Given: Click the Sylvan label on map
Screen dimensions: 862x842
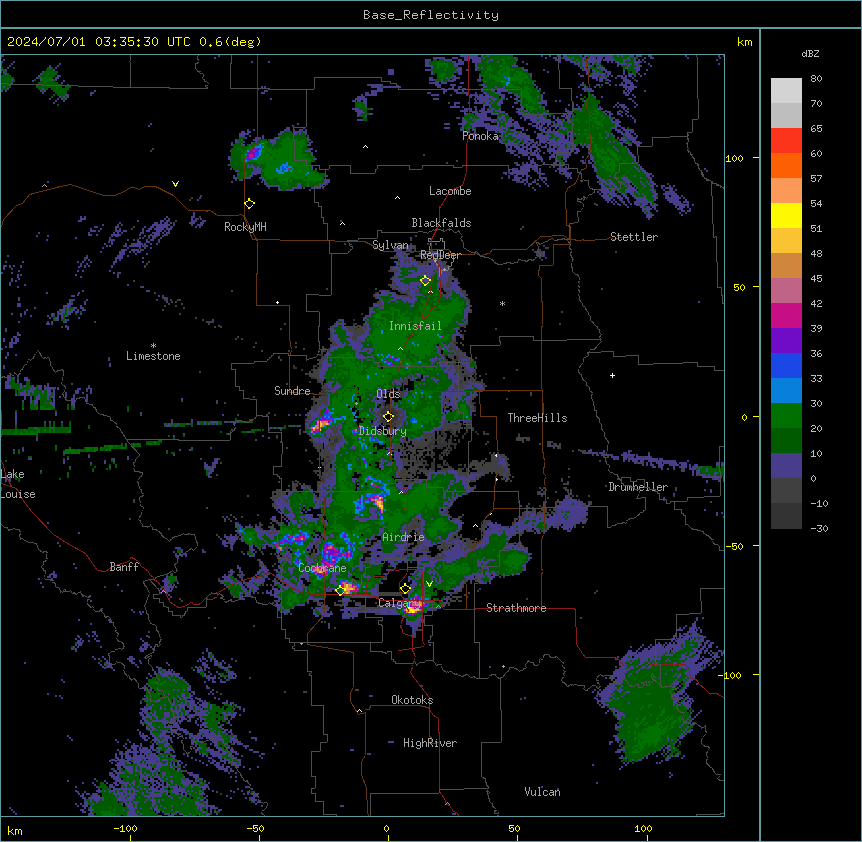Looking at the screenshot, I should click(x=390, y=245).
